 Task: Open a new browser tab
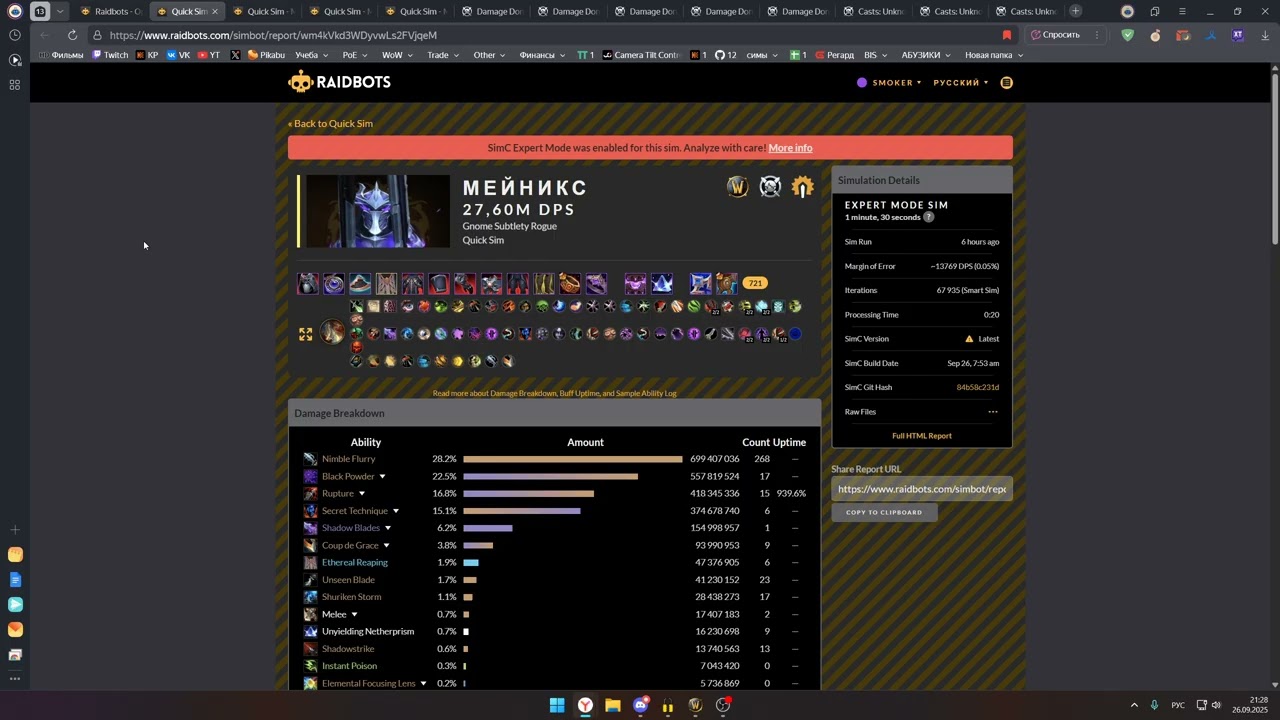[x=1075, y=11]
